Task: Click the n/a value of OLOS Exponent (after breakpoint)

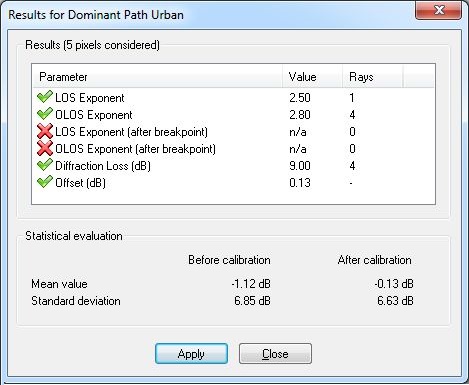Action: coord(298,149)
